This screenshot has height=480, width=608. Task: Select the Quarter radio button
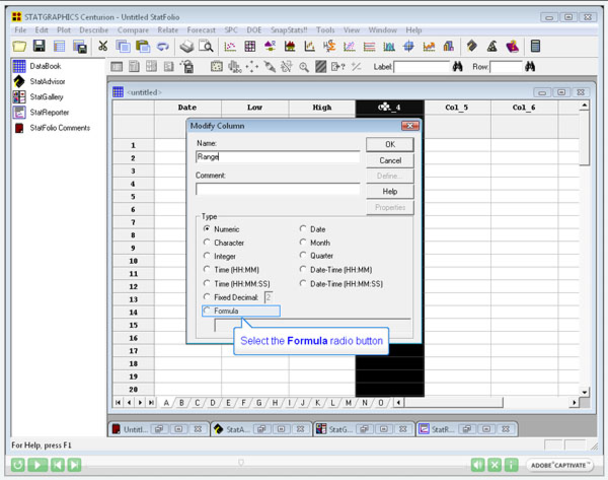point(303,256)
